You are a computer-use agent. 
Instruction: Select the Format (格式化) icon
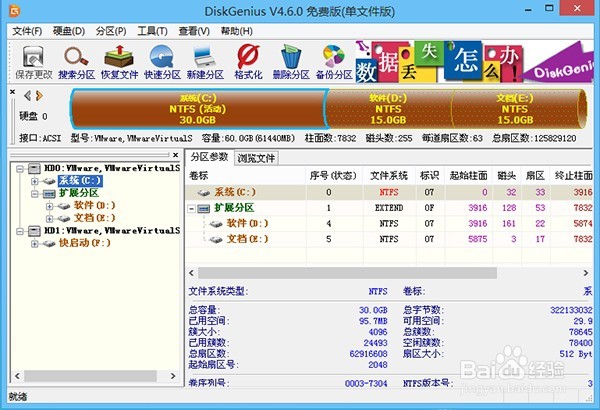[x=248, y=62]
